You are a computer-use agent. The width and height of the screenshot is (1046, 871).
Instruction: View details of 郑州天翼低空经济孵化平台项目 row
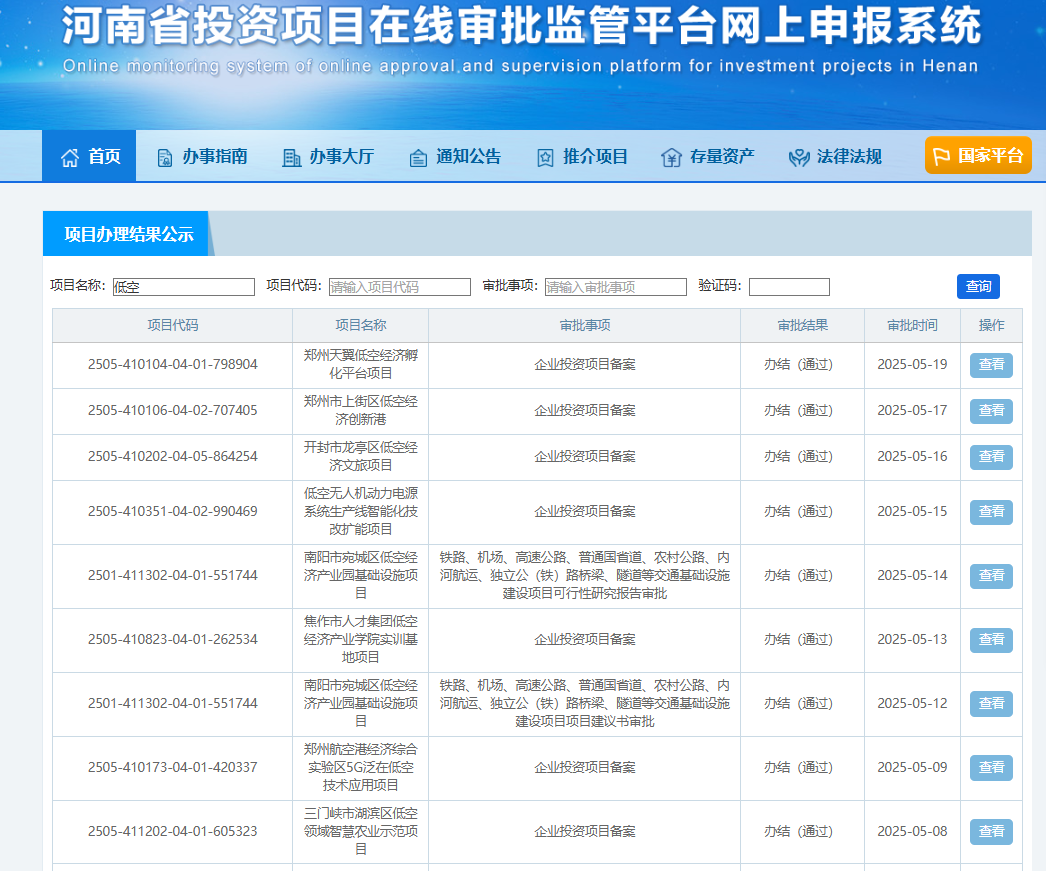coord(991,365)
